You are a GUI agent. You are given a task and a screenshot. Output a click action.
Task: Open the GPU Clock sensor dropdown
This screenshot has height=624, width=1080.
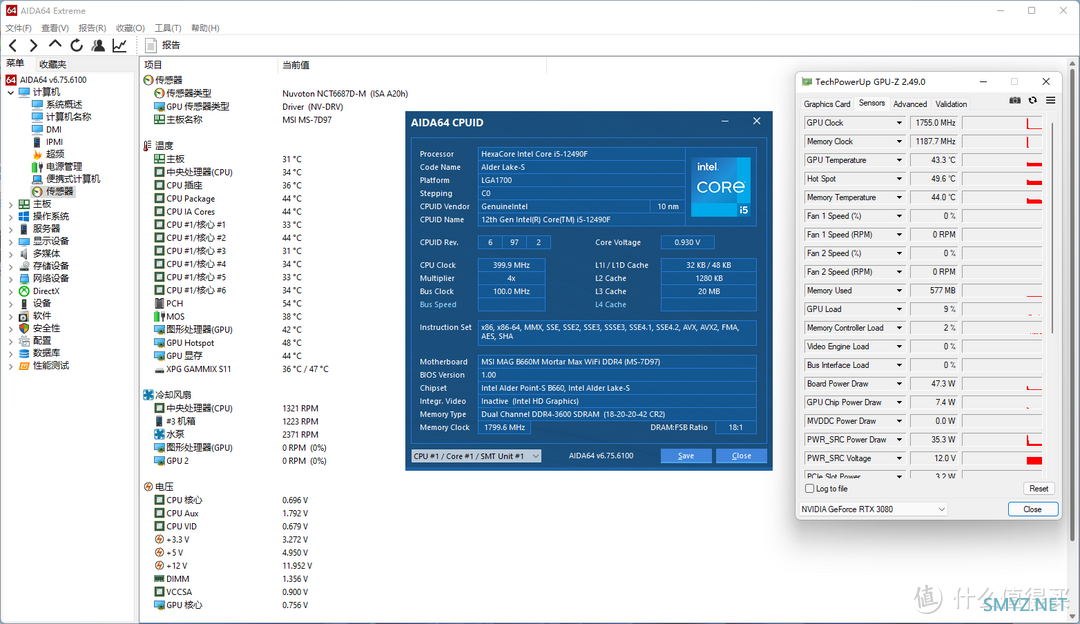tap(899, 123)
